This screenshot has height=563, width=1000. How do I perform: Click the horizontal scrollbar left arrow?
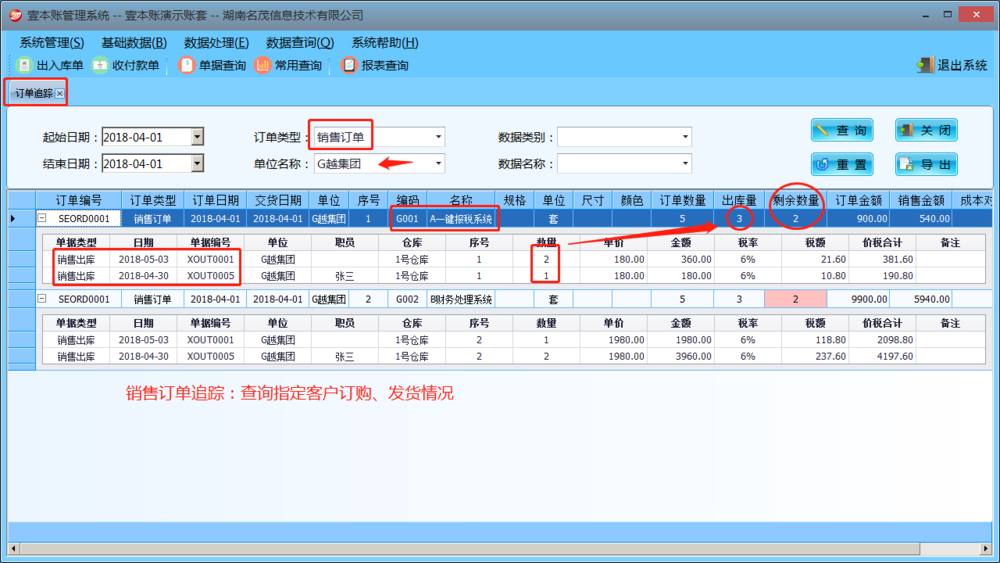tap(13, 548)
